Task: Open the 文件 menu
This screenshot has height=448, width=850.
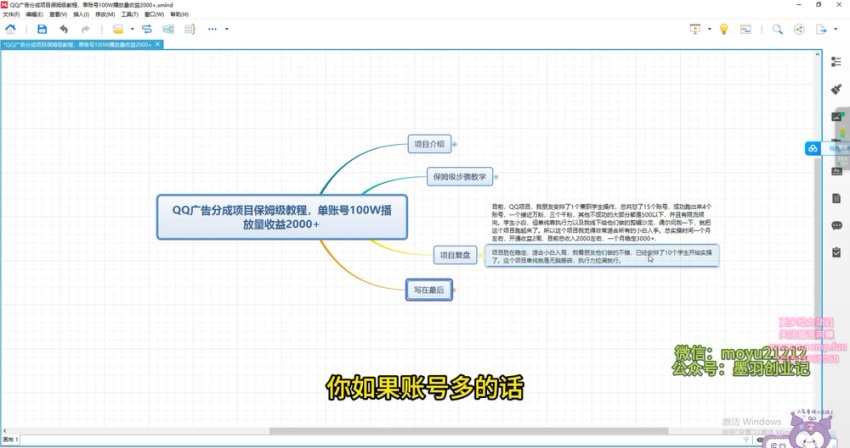Action: click(x=11, y=15)
